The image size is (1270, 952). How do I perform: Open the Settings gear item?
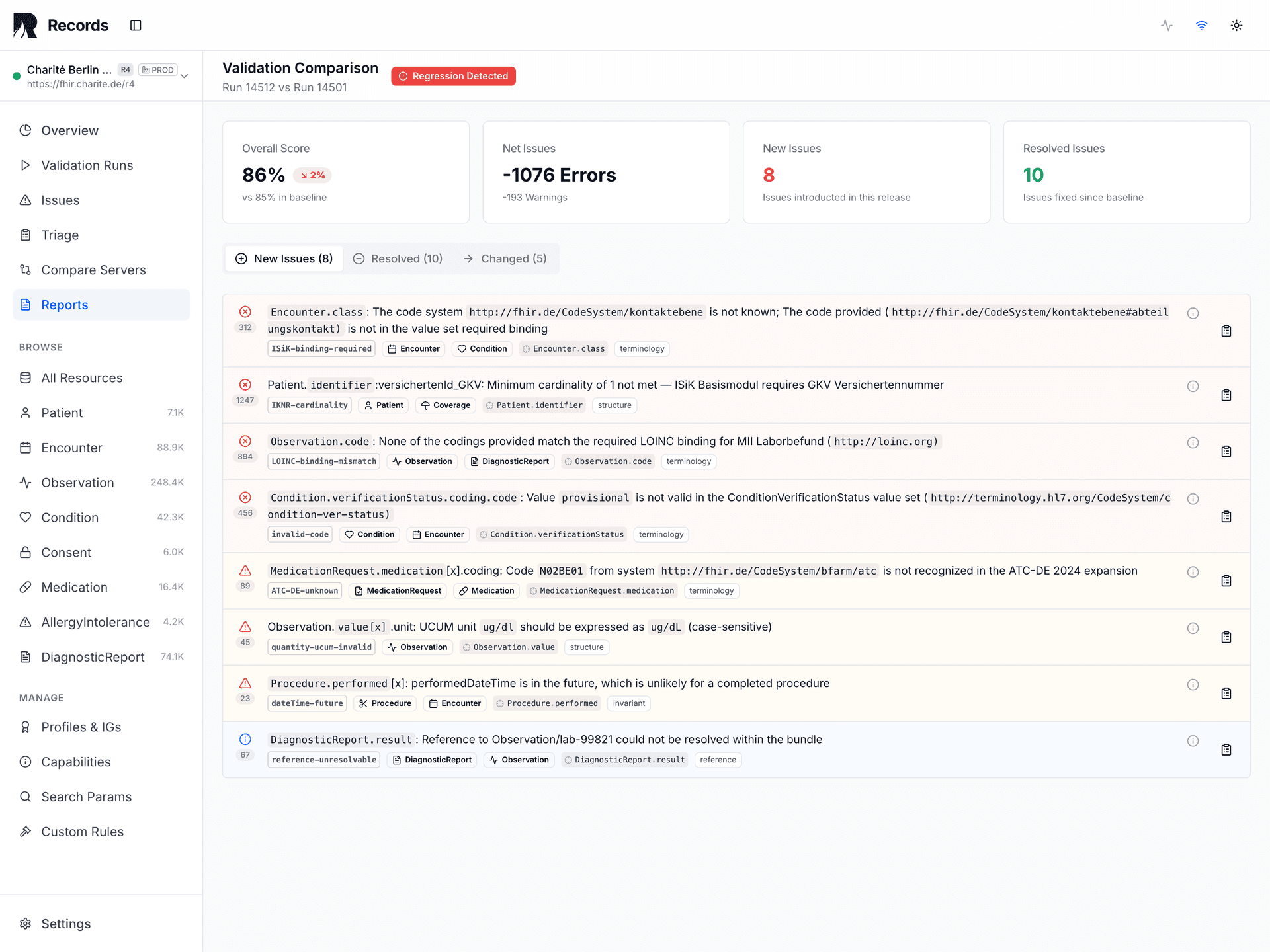point(65,924)
